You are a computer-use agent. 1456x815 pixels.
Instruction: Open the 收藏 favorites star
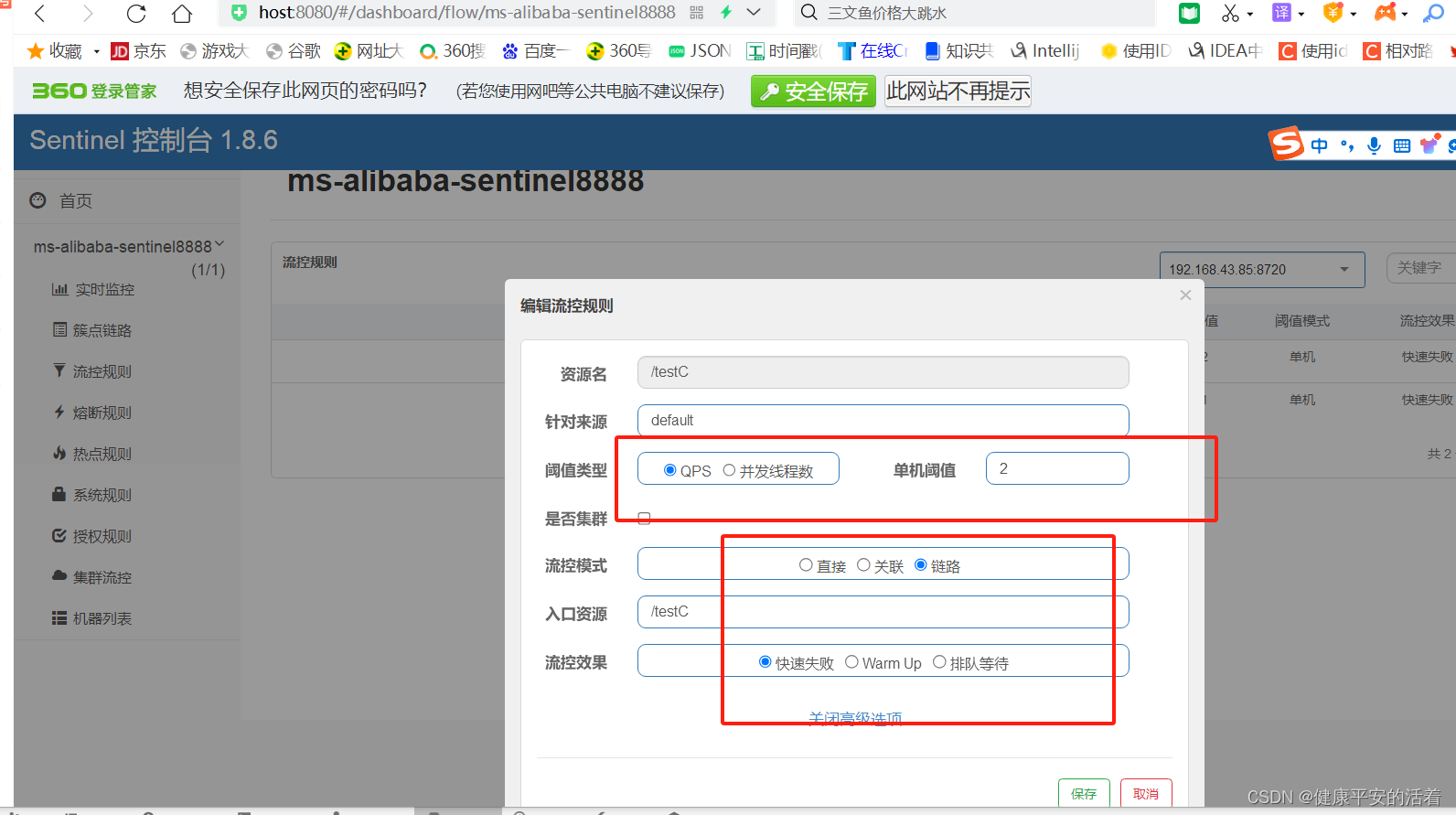pyautogui.click(x=54, y=51)
